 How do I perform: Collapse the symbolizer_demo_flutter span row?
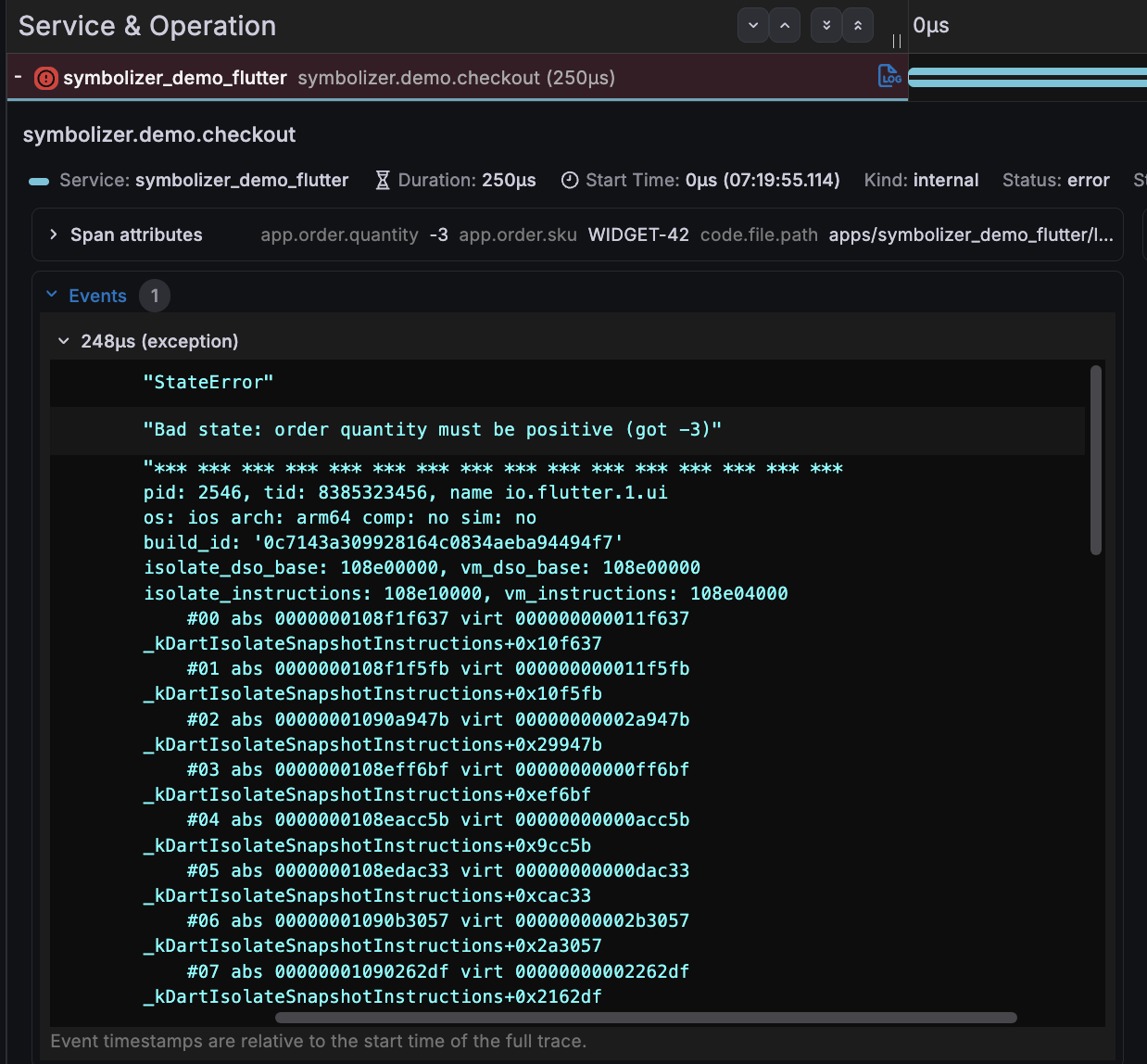click(x=18, y=76)
